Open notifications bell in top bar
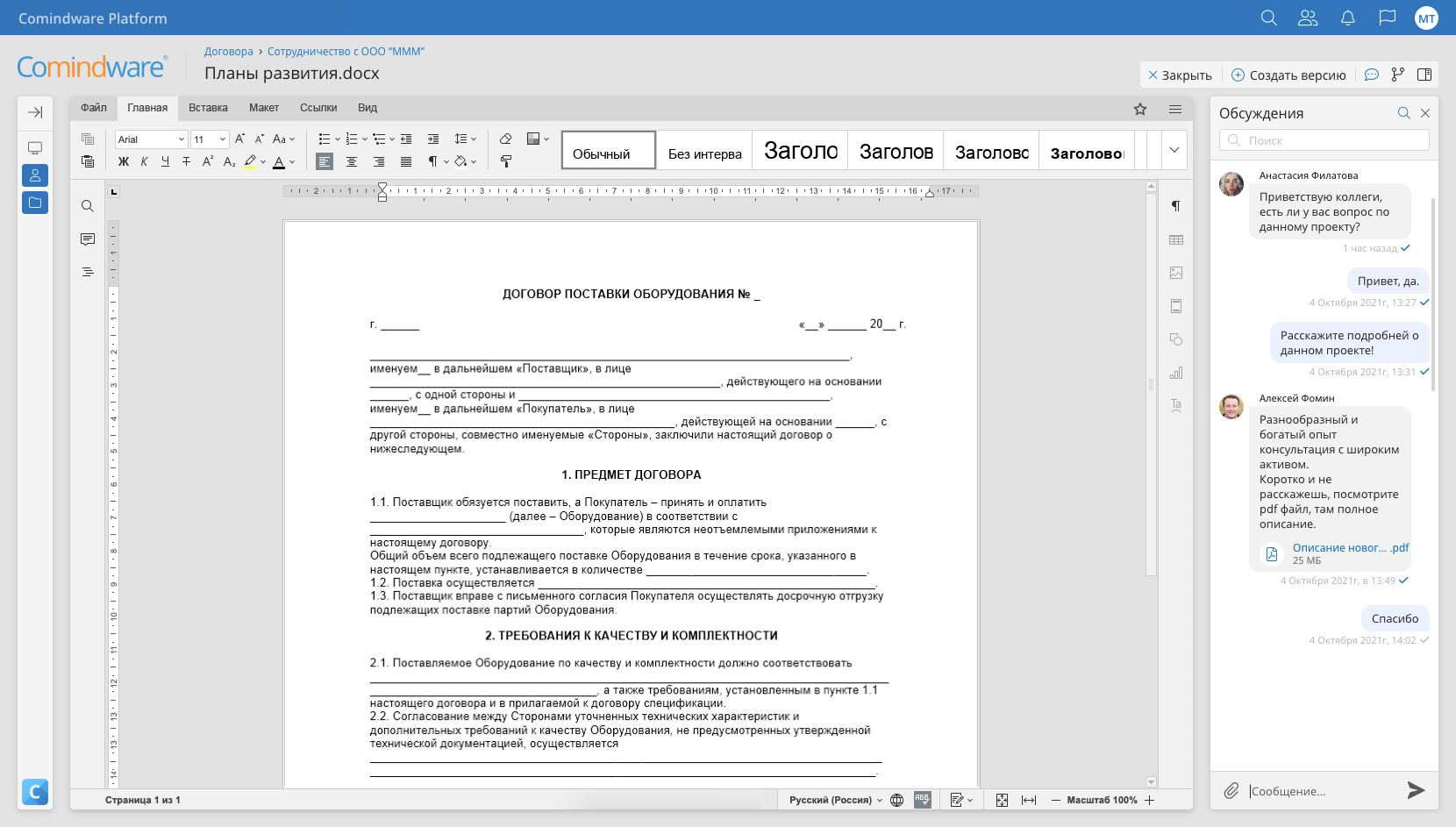The height and width of the screenshot is (827, 1456). click(1348, 18)
